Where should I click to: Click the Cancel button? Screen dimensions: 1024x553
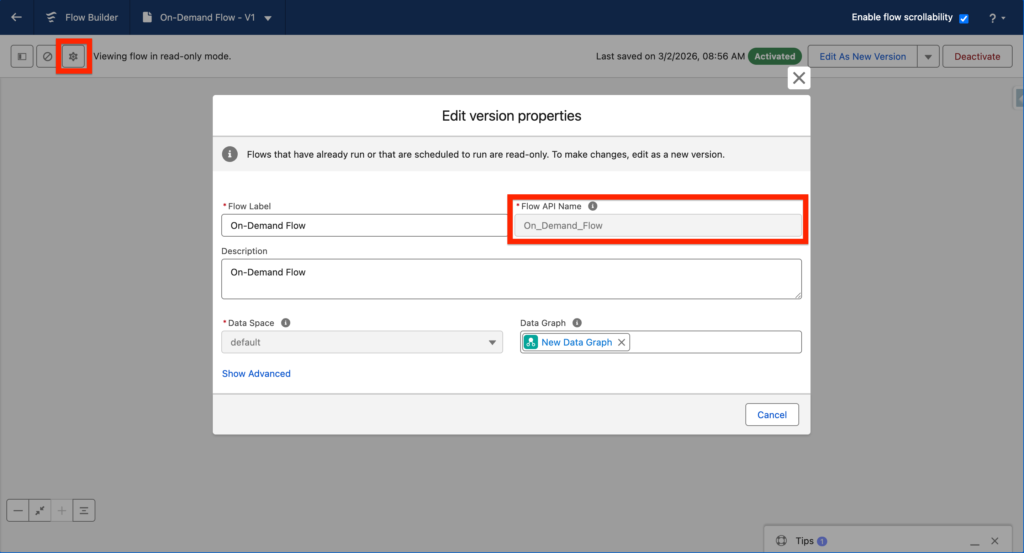pyautogui.click(x=772, y=415)
